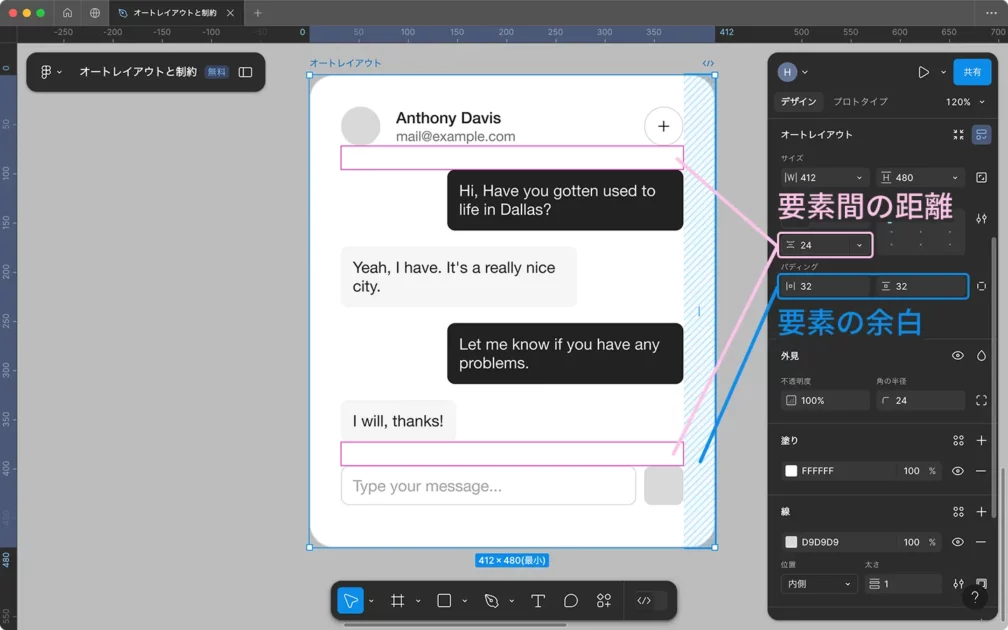The width and height of the screenshot is (1008, 630).
Task: Activate the Comment tool
Action: tap(571, 601)
